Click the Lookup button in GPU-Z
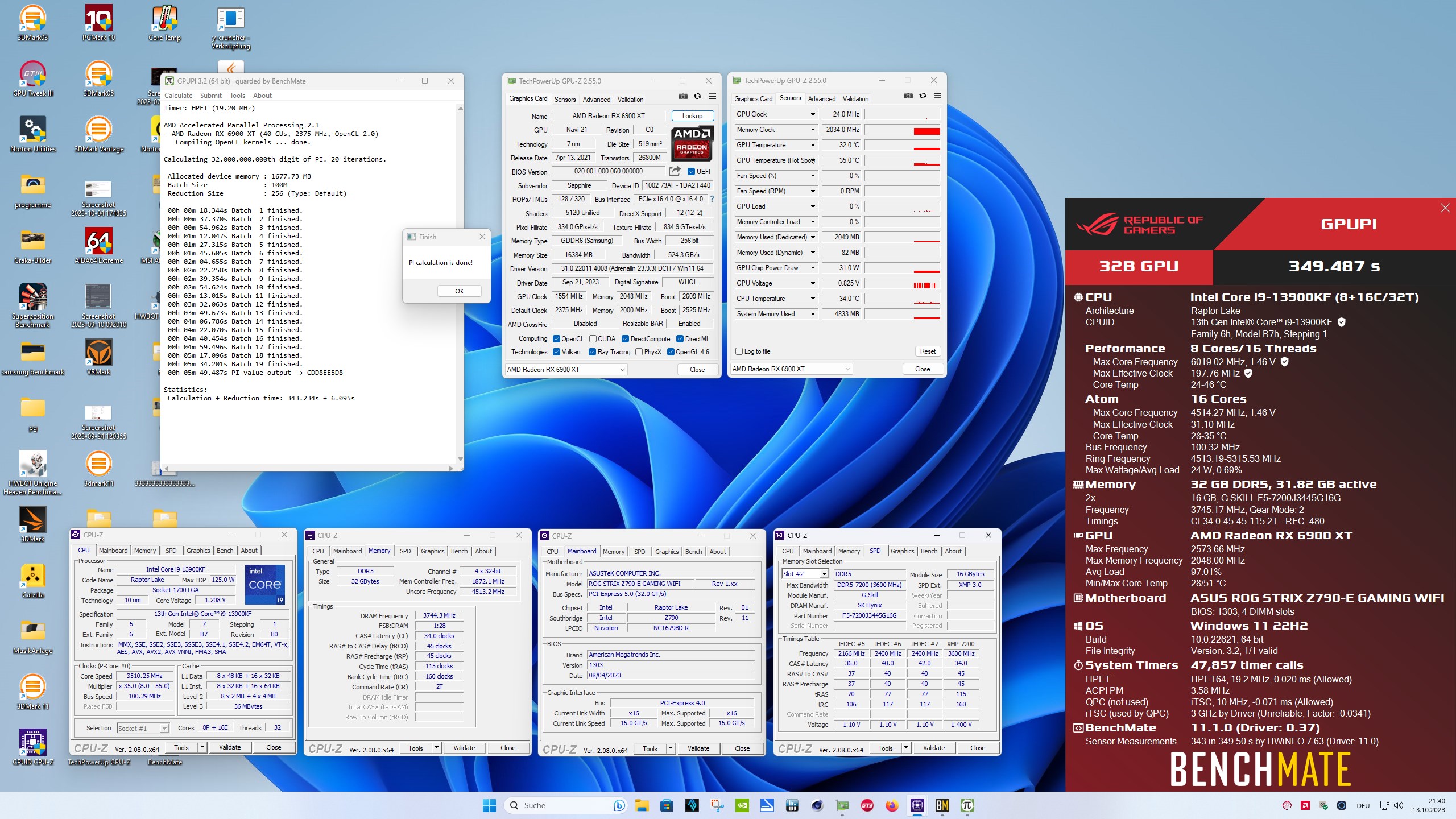The width and height of the screenshot is (1456, 819). [692, 116]
